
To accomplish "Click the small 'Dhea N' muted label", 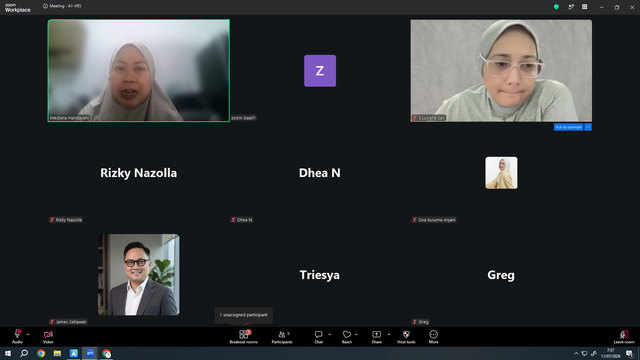I will tap(242, 220).
